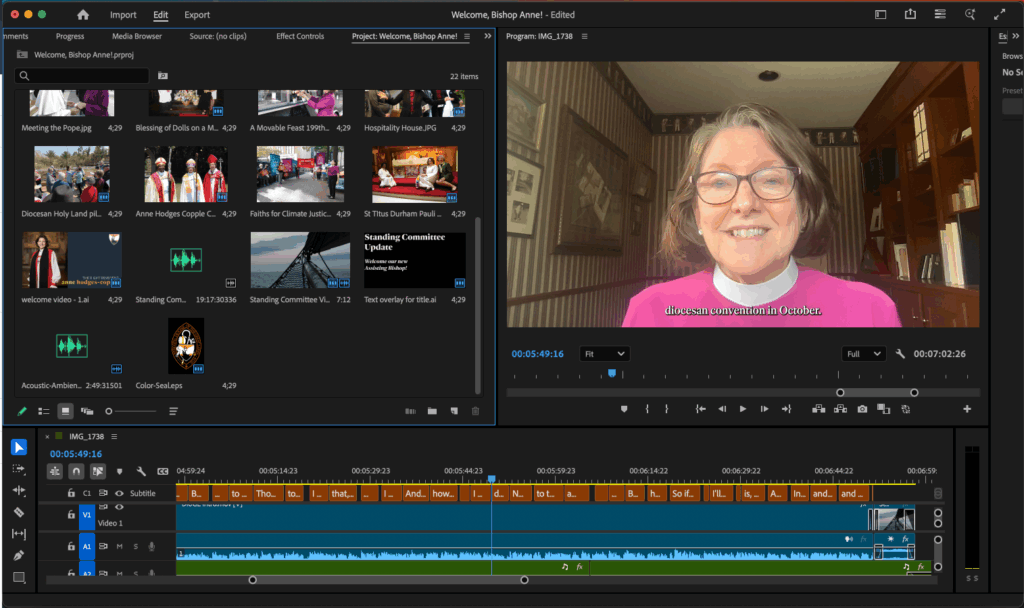Open the Effect Controls tab
The image size is (1024, 608).
[x=300, y=37]
